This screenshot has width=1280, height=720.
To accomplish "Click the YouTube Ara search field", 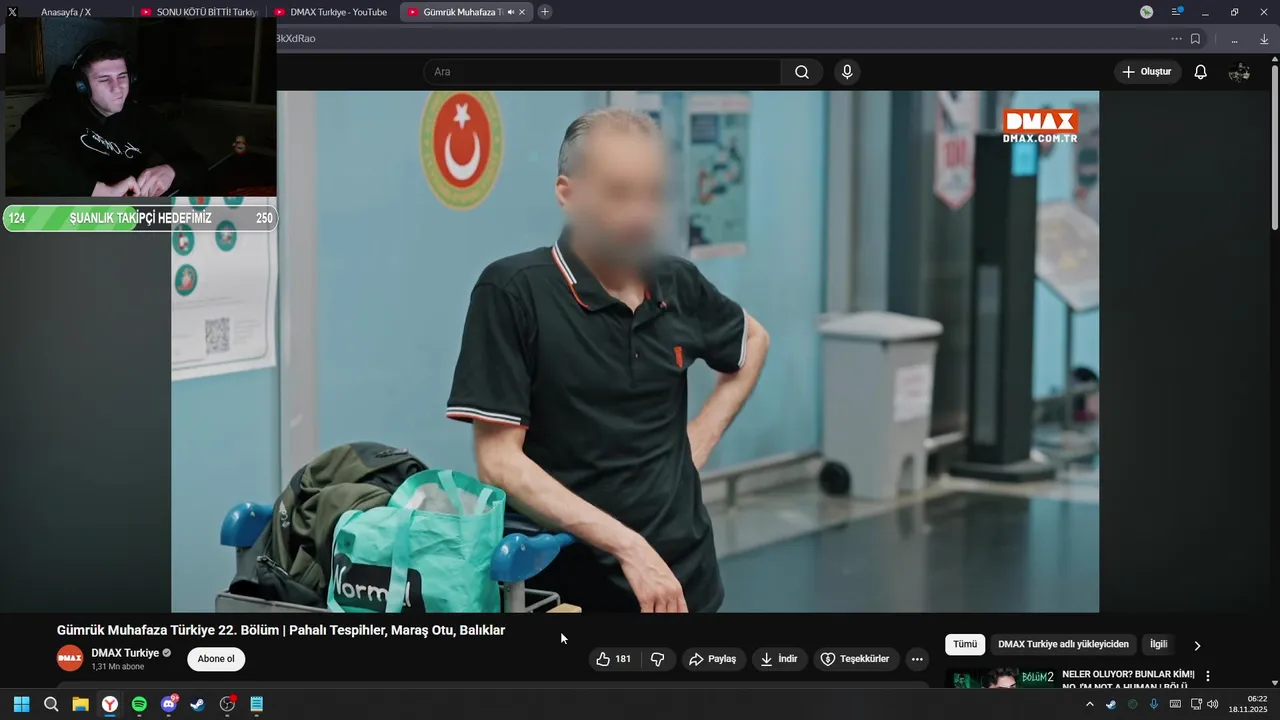I will 602,72.
